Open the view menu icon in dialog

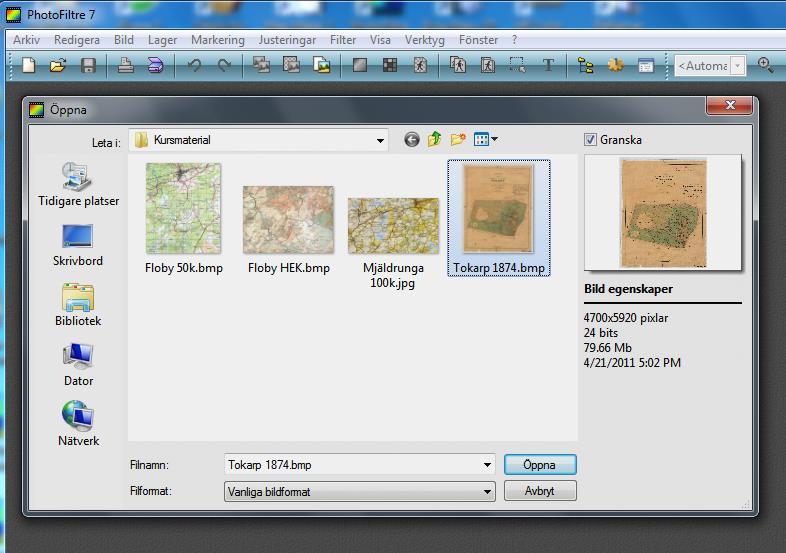pyautogui.click(x=485, y=139)
